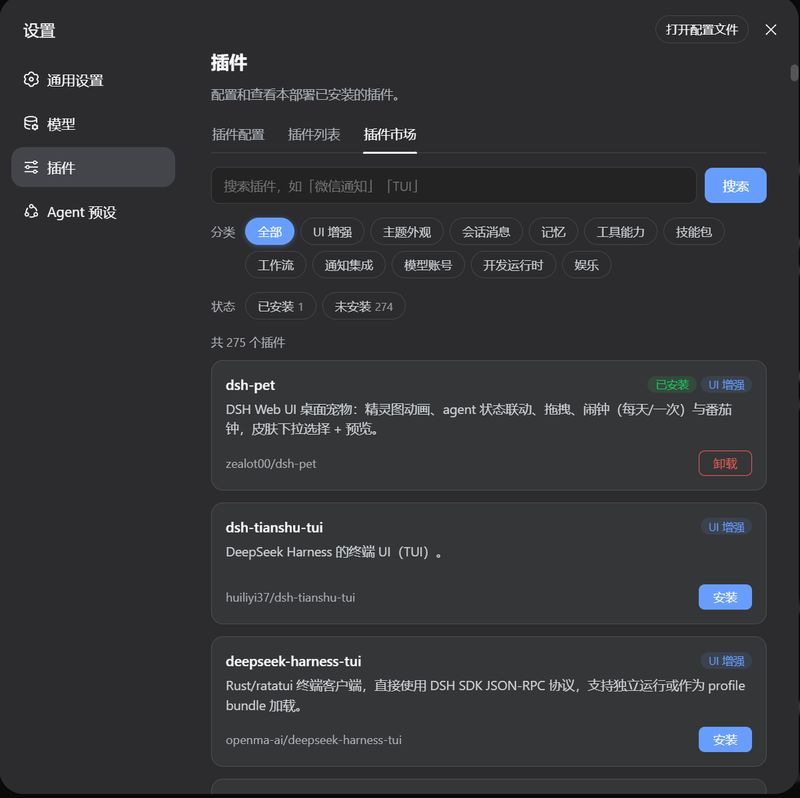Click the vertical scrollbar thumb
Viewport: 800px width, 798px height.
(794, 72)
